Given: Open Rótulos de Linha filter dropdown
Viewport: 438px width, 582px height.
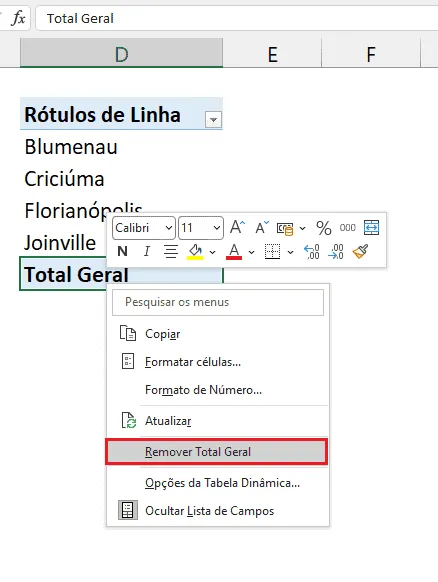Looking at the screenshot, I should [x=213, y=120].
